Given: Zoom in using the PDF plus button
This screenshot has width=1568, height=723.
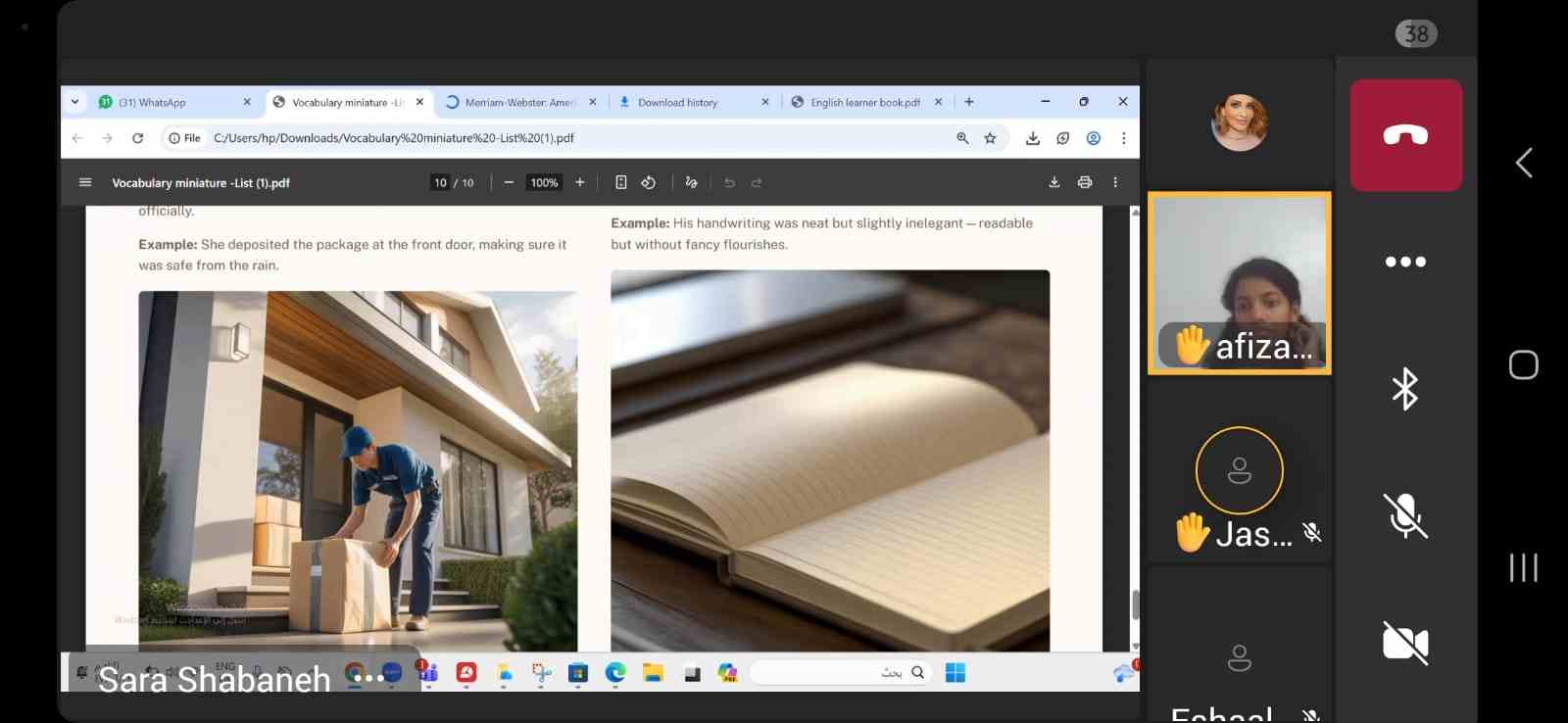Looking at the screenshot, I should tap(579, 182).
